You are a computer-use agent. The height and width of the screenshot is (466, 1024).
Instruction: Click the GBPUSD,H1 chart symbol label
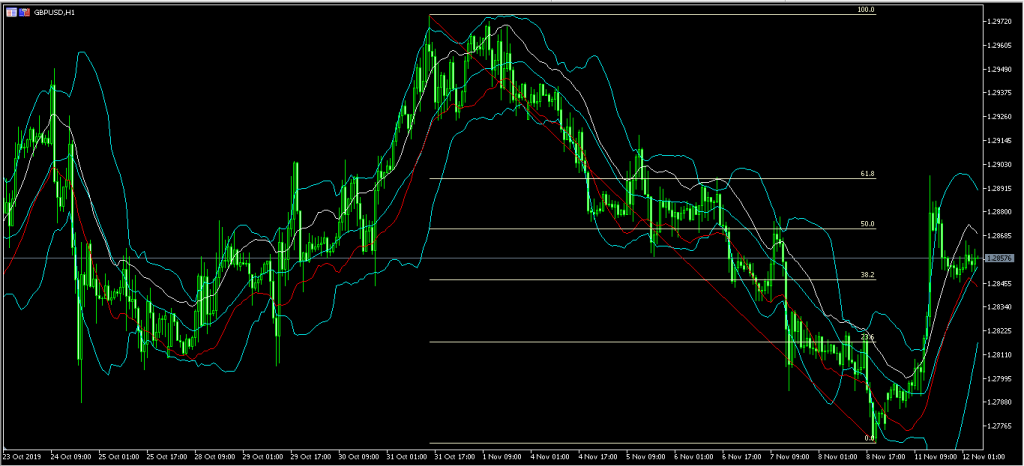[x=55, y=10]
